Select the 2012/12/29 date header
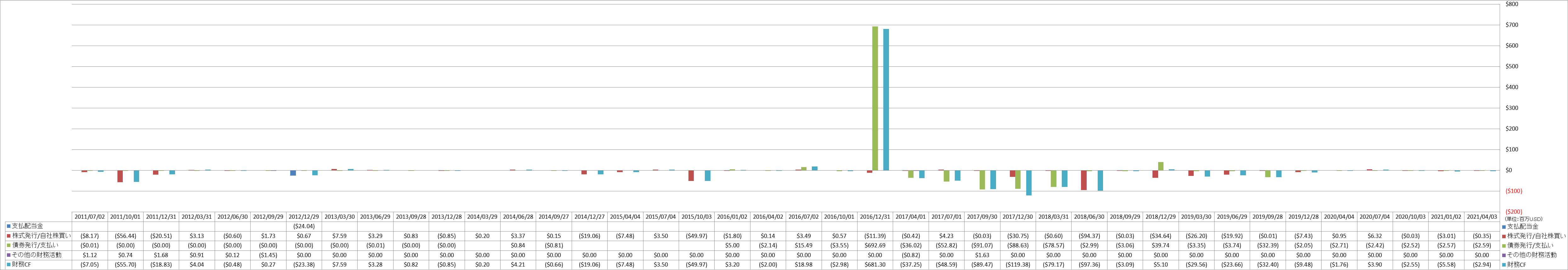The width and height of the screenshot is (1568, 270). pyautogui.click(x=304, y=217)
